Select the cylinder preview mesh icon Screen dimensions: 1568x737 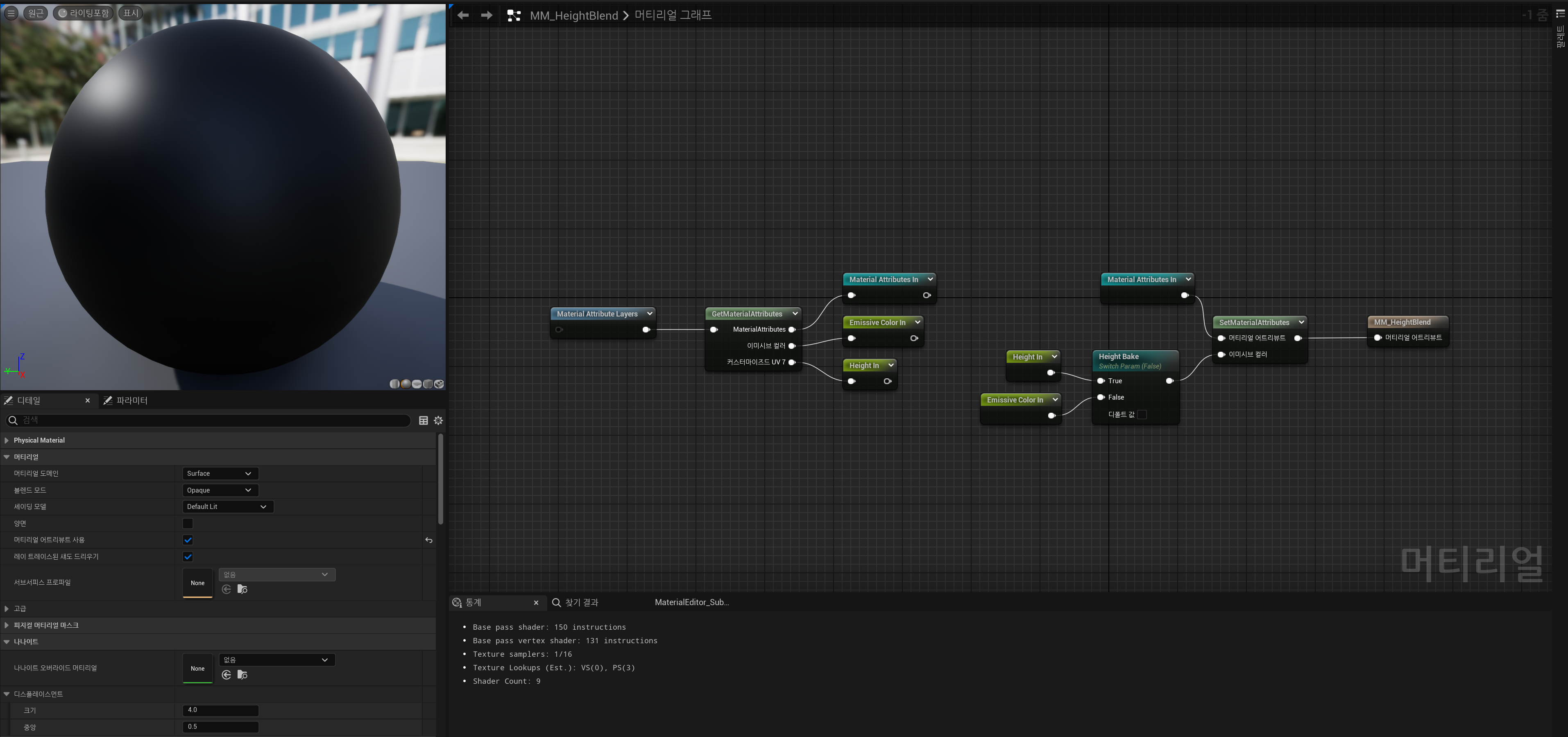394,384
